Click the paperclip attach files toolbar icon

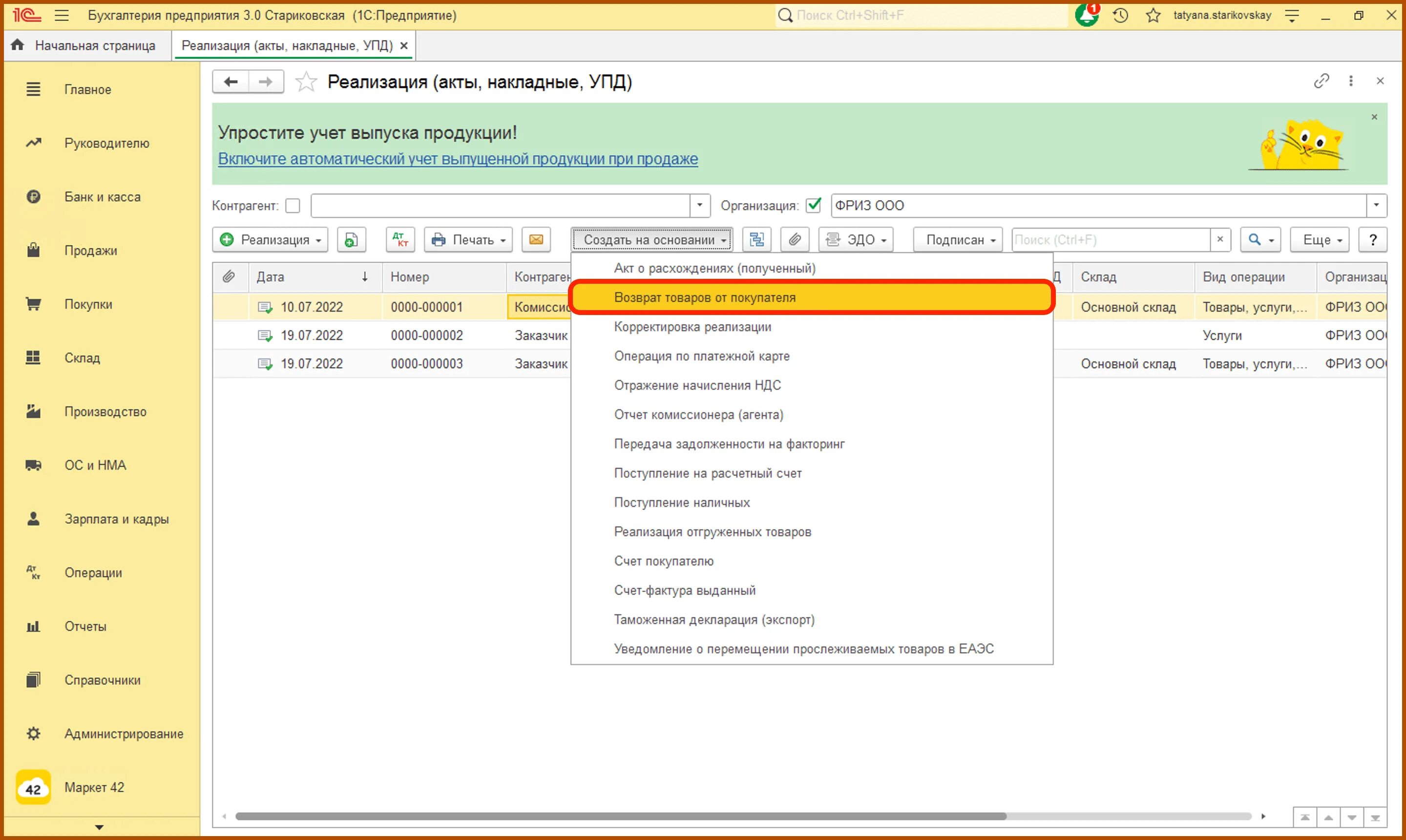click(794, 239)
